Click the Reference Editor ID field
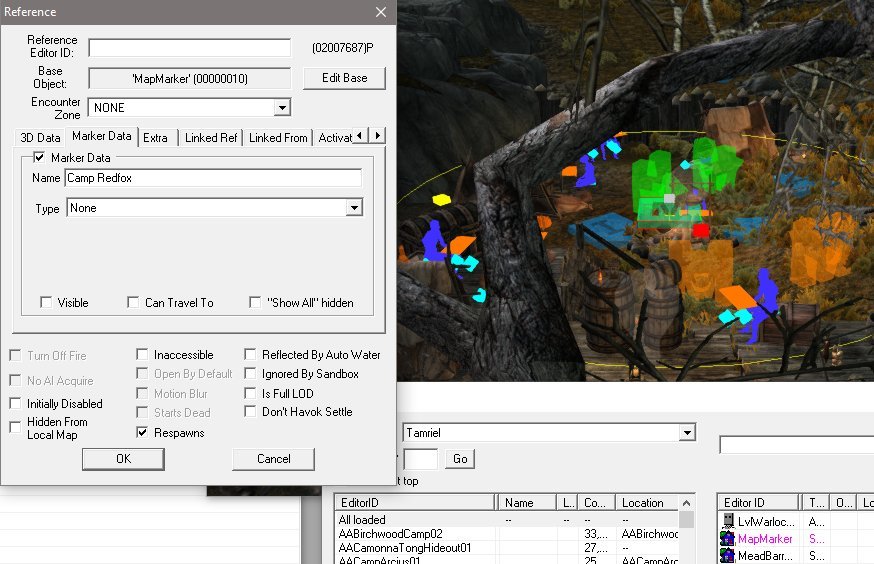Image resolution: width=874 pixels, height=564 pixels. click(190, 47)
